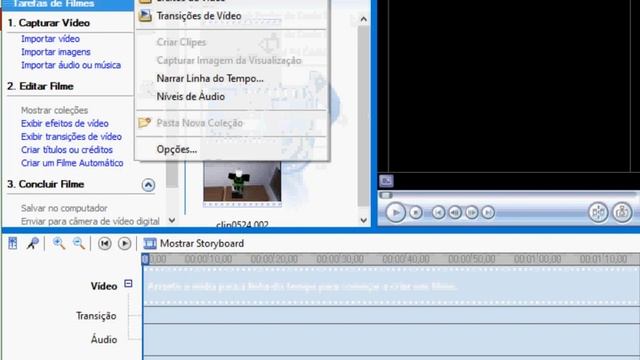Click the 00:01'10,00 mark on timeline ruler
Image resolution: width=640 pixels, height=360 pixels.
click(603, 259)
